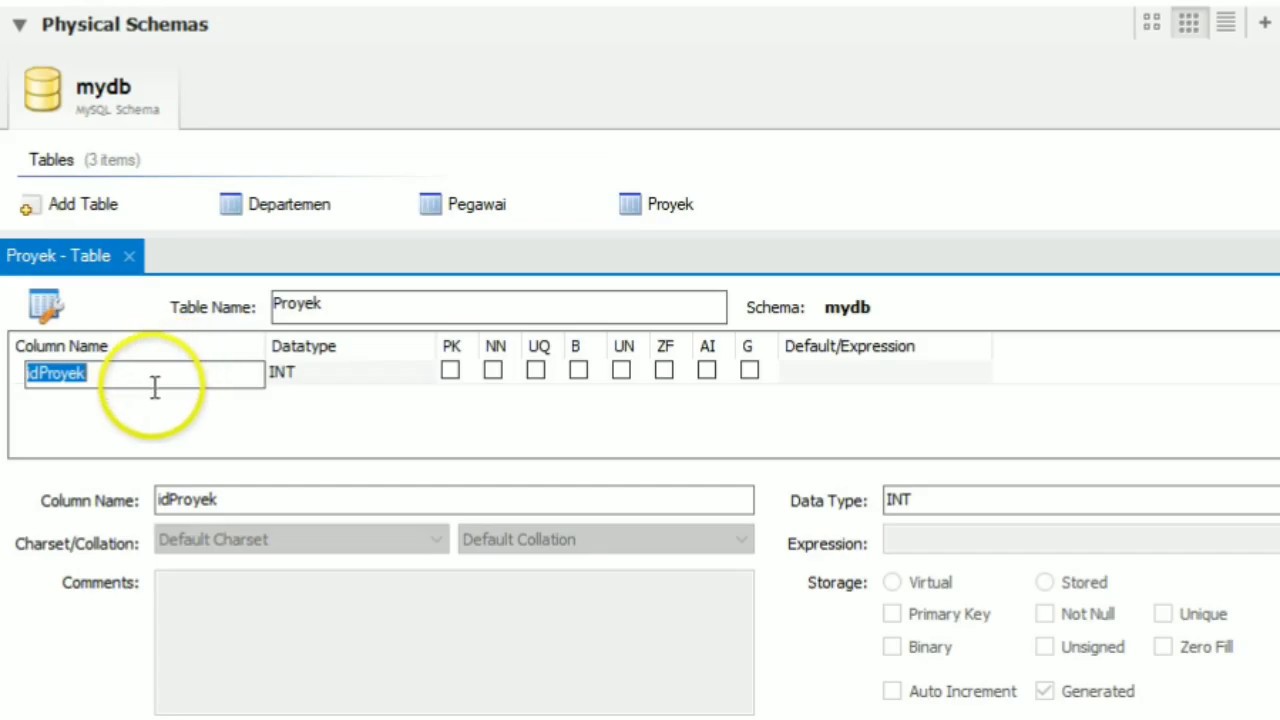Close the Proyek - Table tab
This screenshot has width=1280, height=720.
(x=129, y=257)
